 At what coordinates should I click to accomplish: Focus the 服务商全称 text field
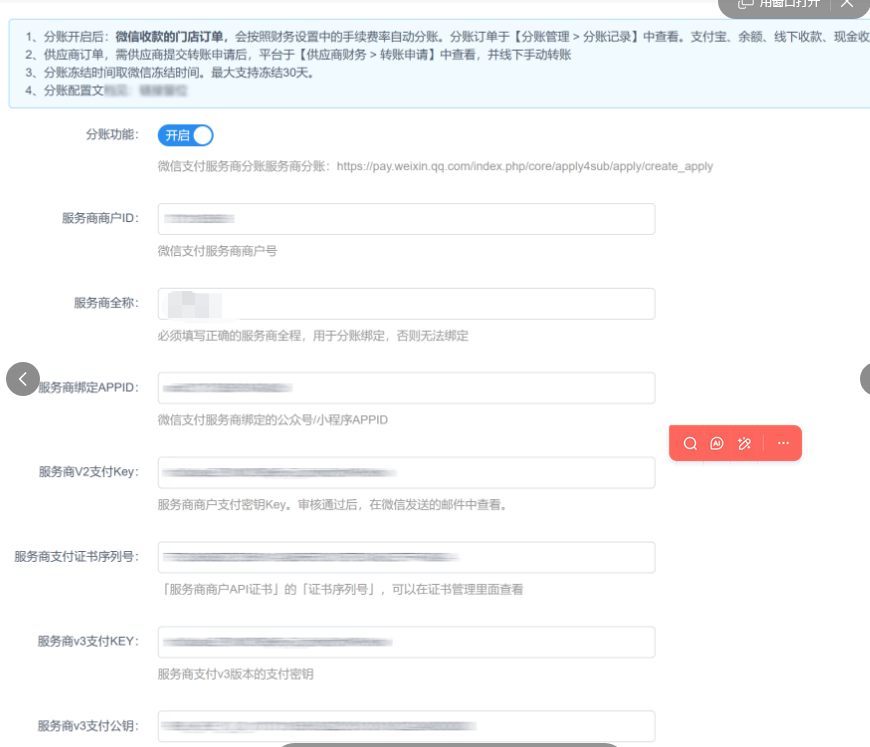[x=406, y=304]
